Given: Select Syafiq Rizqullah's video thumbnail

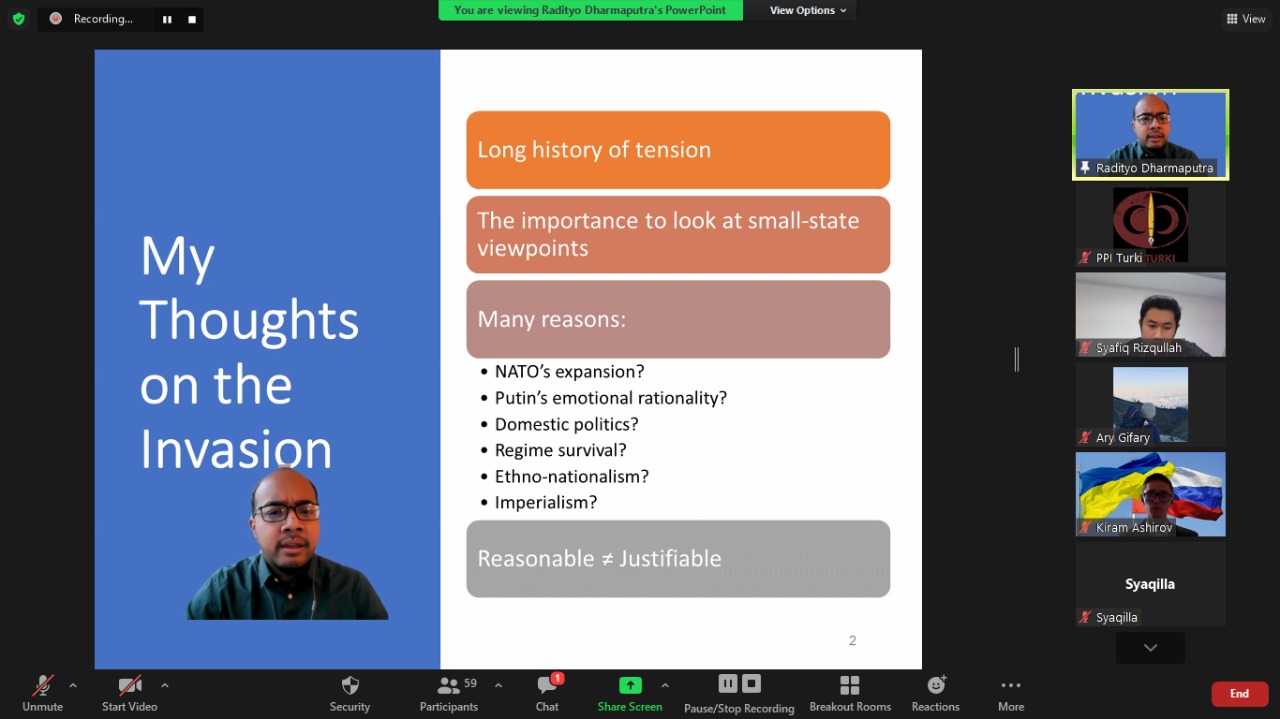Looking at the screenshot, I should point(1151,314).
